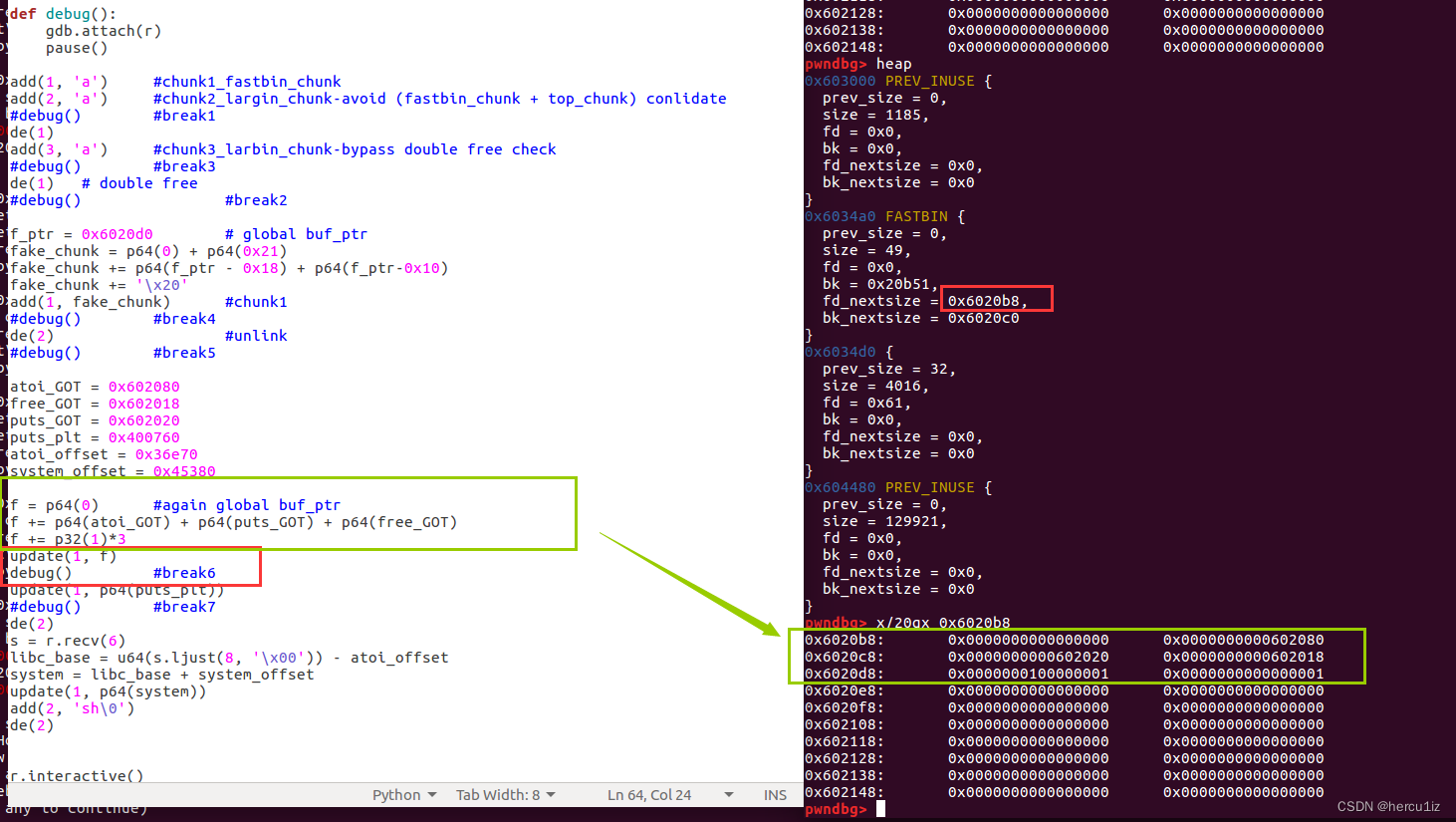1456x822 pixels.
Task: Click the '0x603000 PREV_INUSE {' chunk header
Action: pyautogui.click(x=898, y=81)
